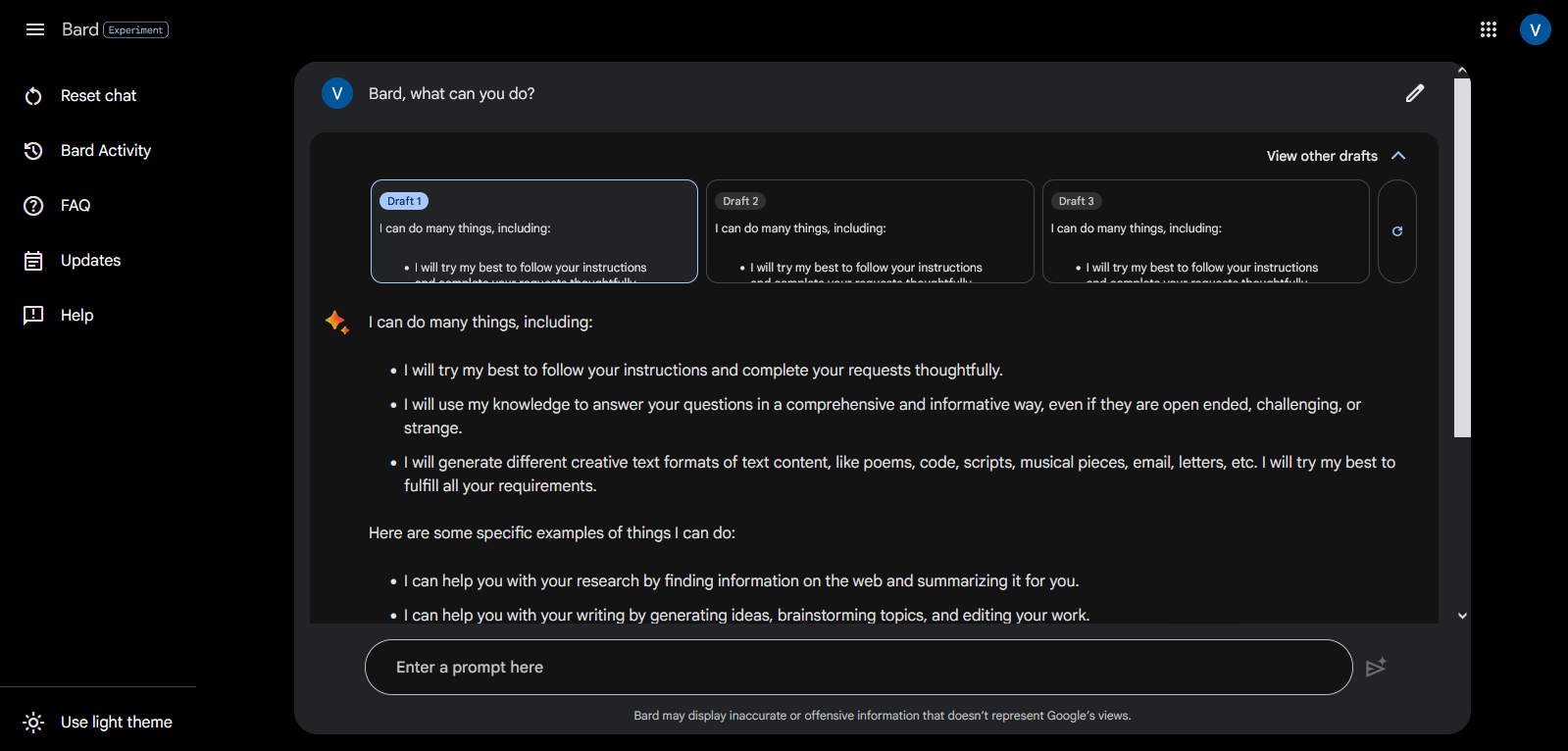Viewport: 1568px width, 751px height.
Task: Open Help from the sidebar
Action: (76, 316)
